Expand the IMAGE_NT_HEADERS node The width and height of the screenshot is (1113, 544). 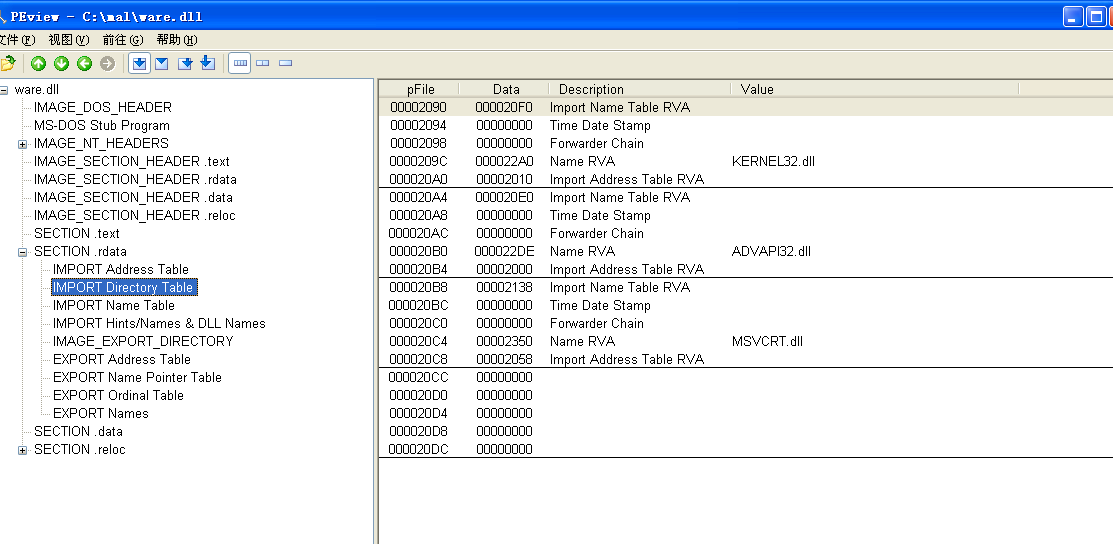(22, 144)
